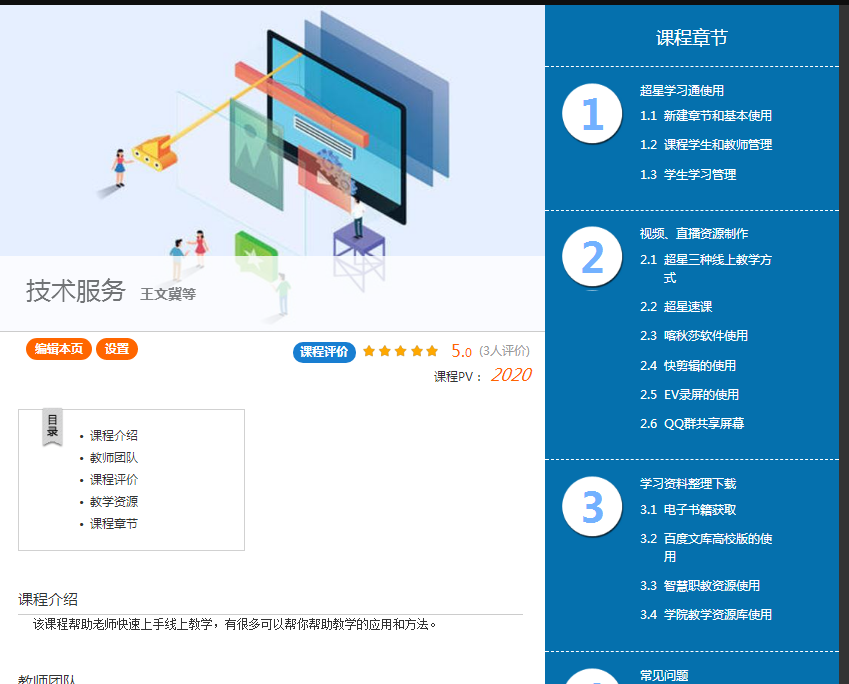This screenshot has width=849, height=684.
Task: Open chapter 学习资料整理下载
Action: 688,484
